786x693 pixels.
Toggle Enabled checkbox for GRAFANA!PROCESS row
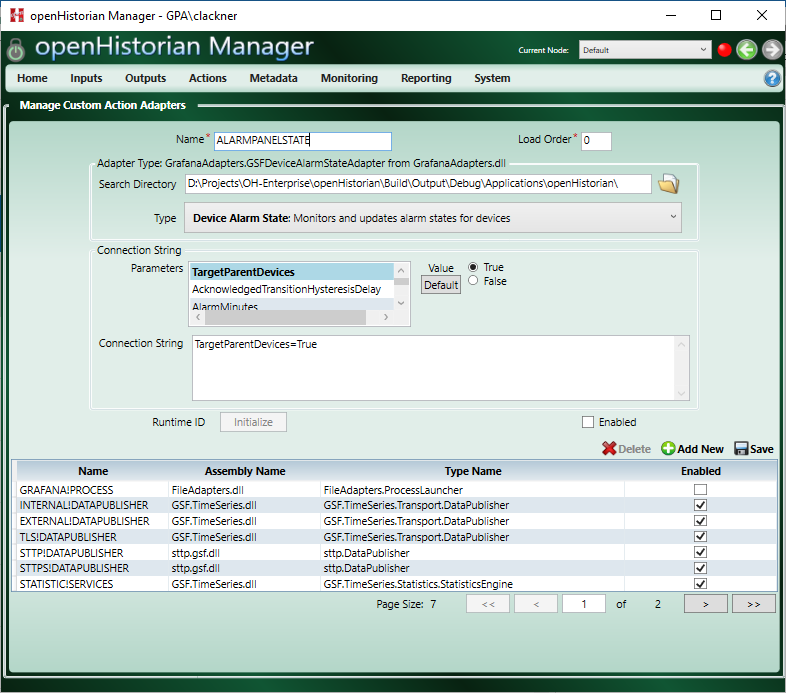[x=700, y=489]
